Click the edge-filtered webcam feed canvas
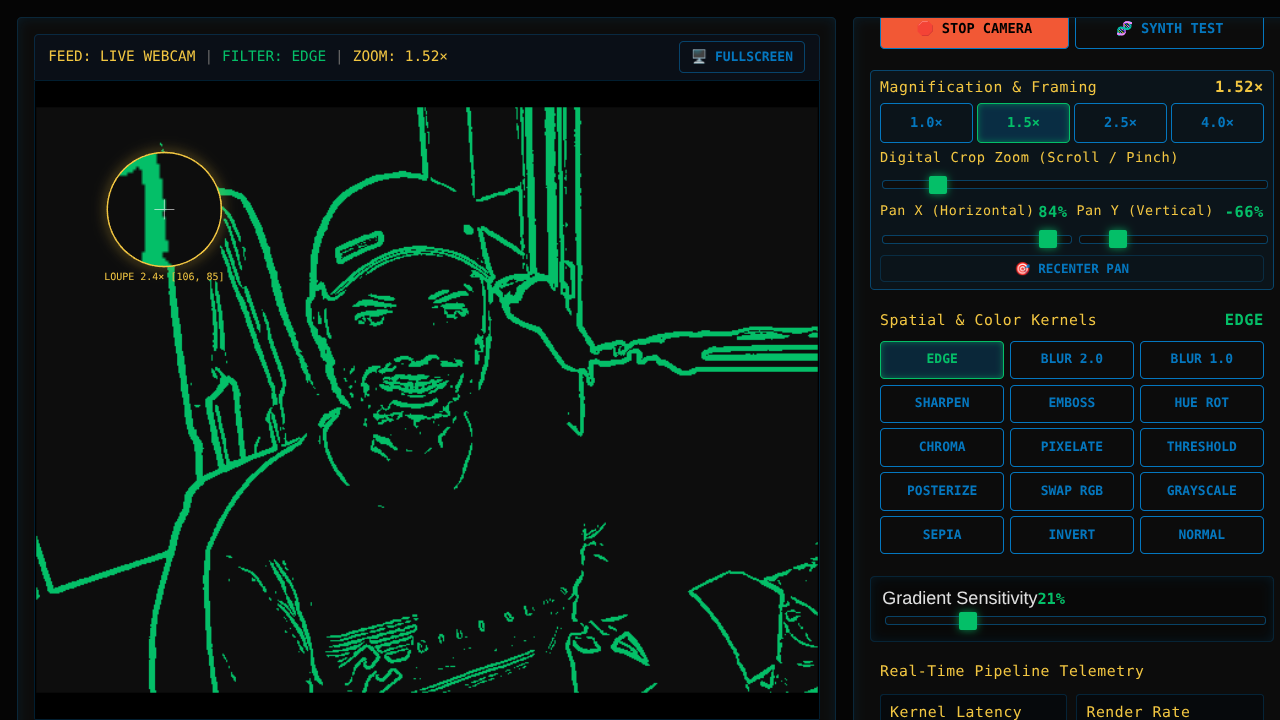 coord(427,400)
